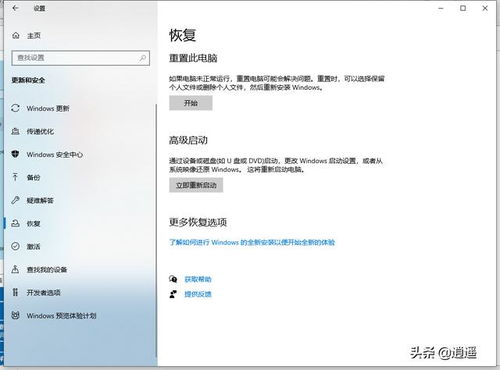Click the 更新和安全 sidebar heading
500x370 pixels.
(28, 80)
